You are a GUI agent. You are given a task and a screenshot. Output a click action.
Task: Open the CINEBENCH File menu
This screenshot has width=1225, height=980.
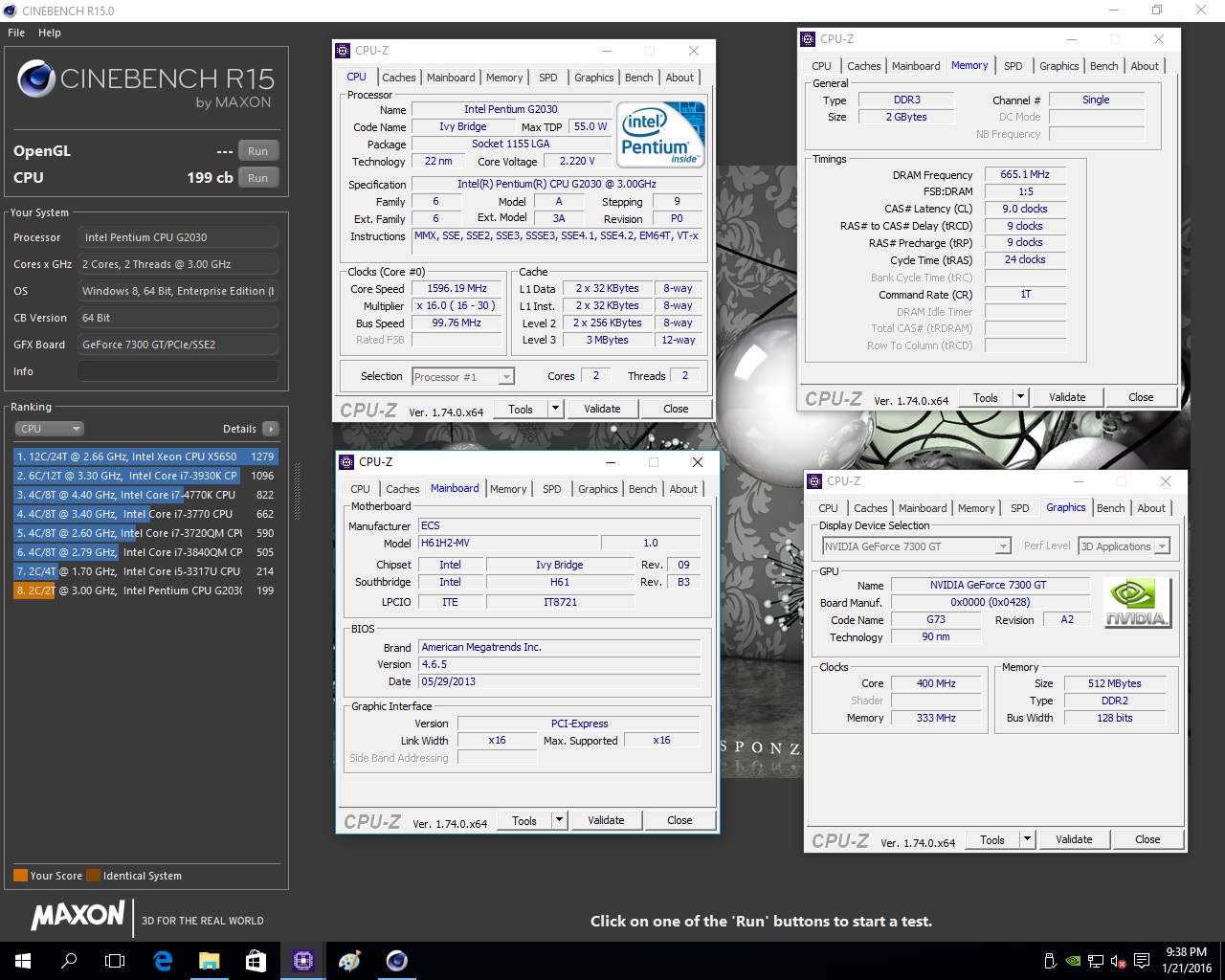(16, 33)
